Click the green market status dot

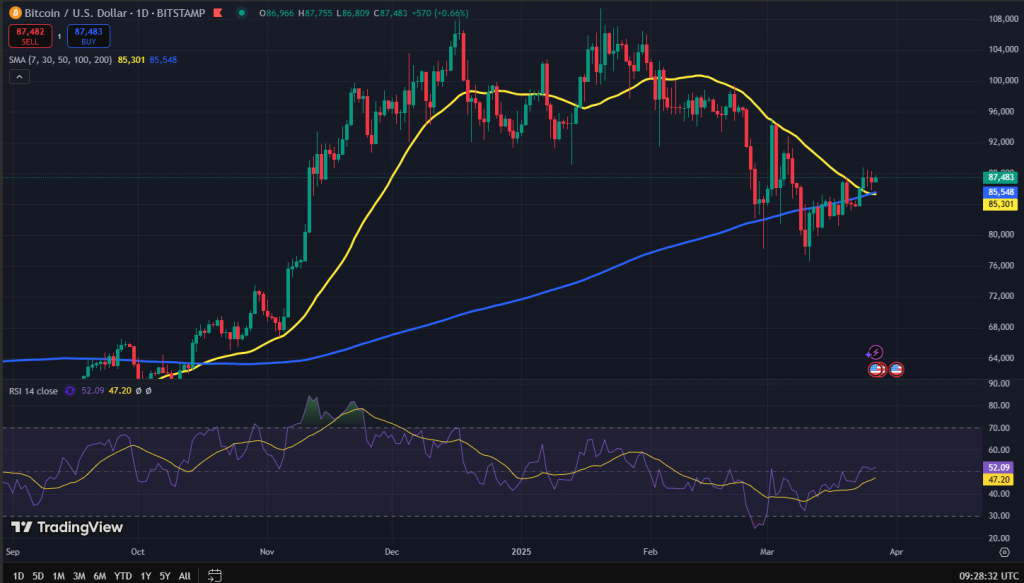[242, 12]
